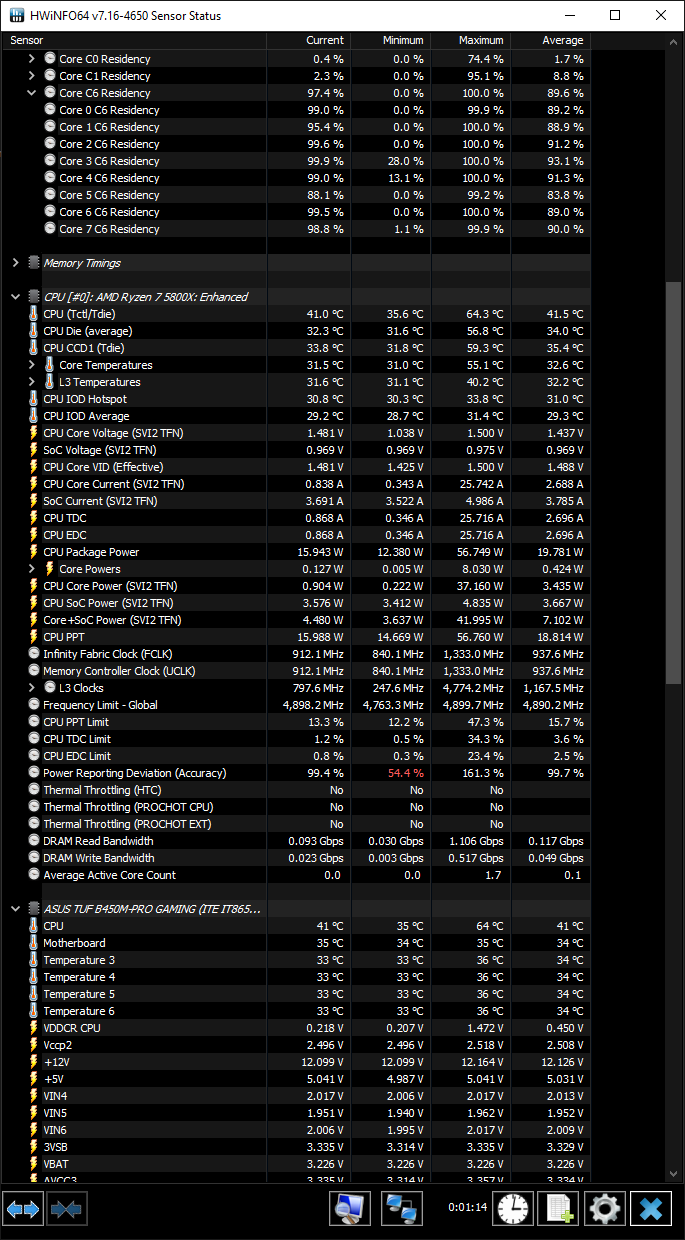Select the CPU IOD Hotspot row

tap(297, 399)
